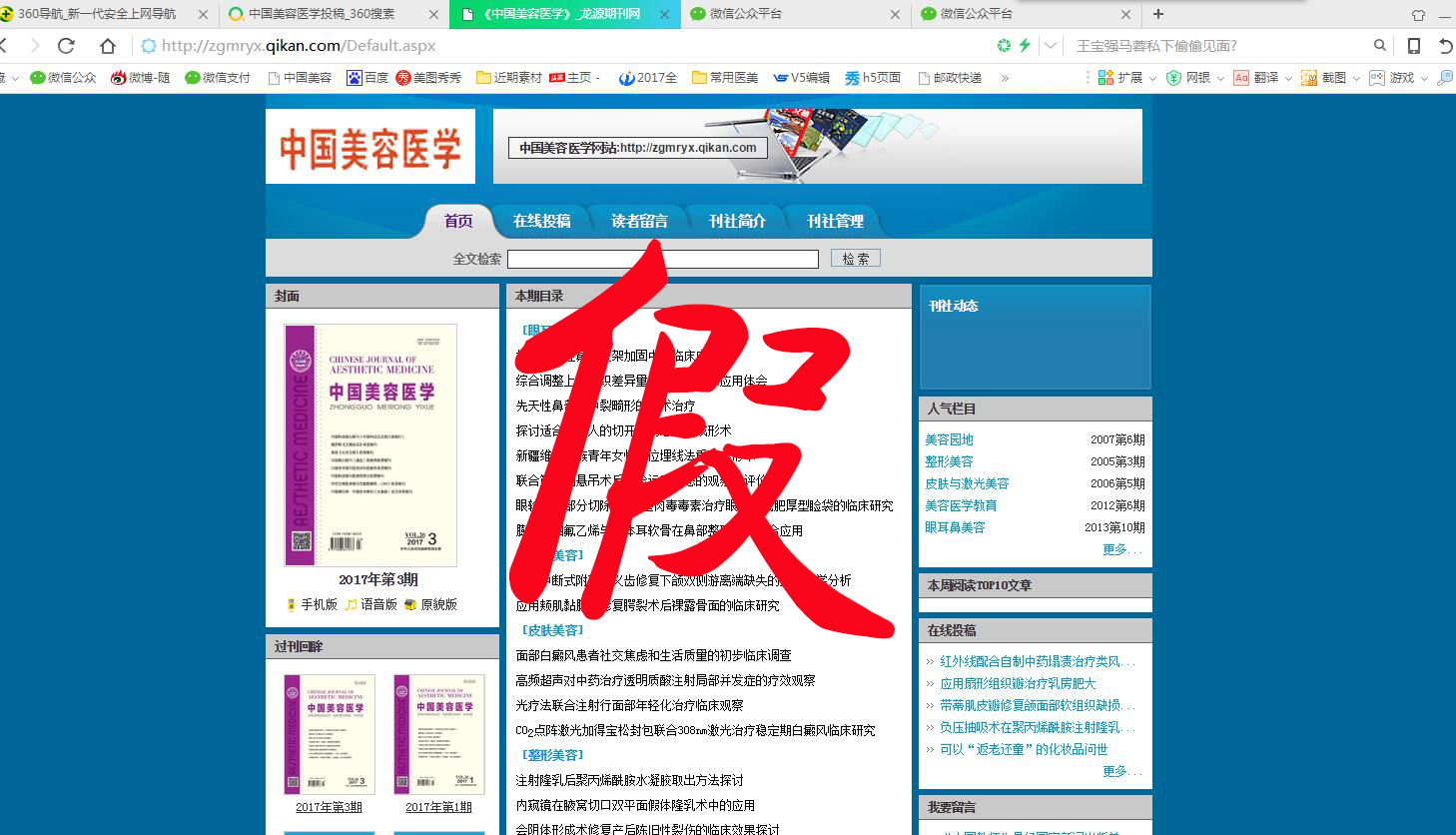The width and height of the screenshot is (1456, 835).
Task: Open the 2017全 bookmark
Action: pos(647,78)
